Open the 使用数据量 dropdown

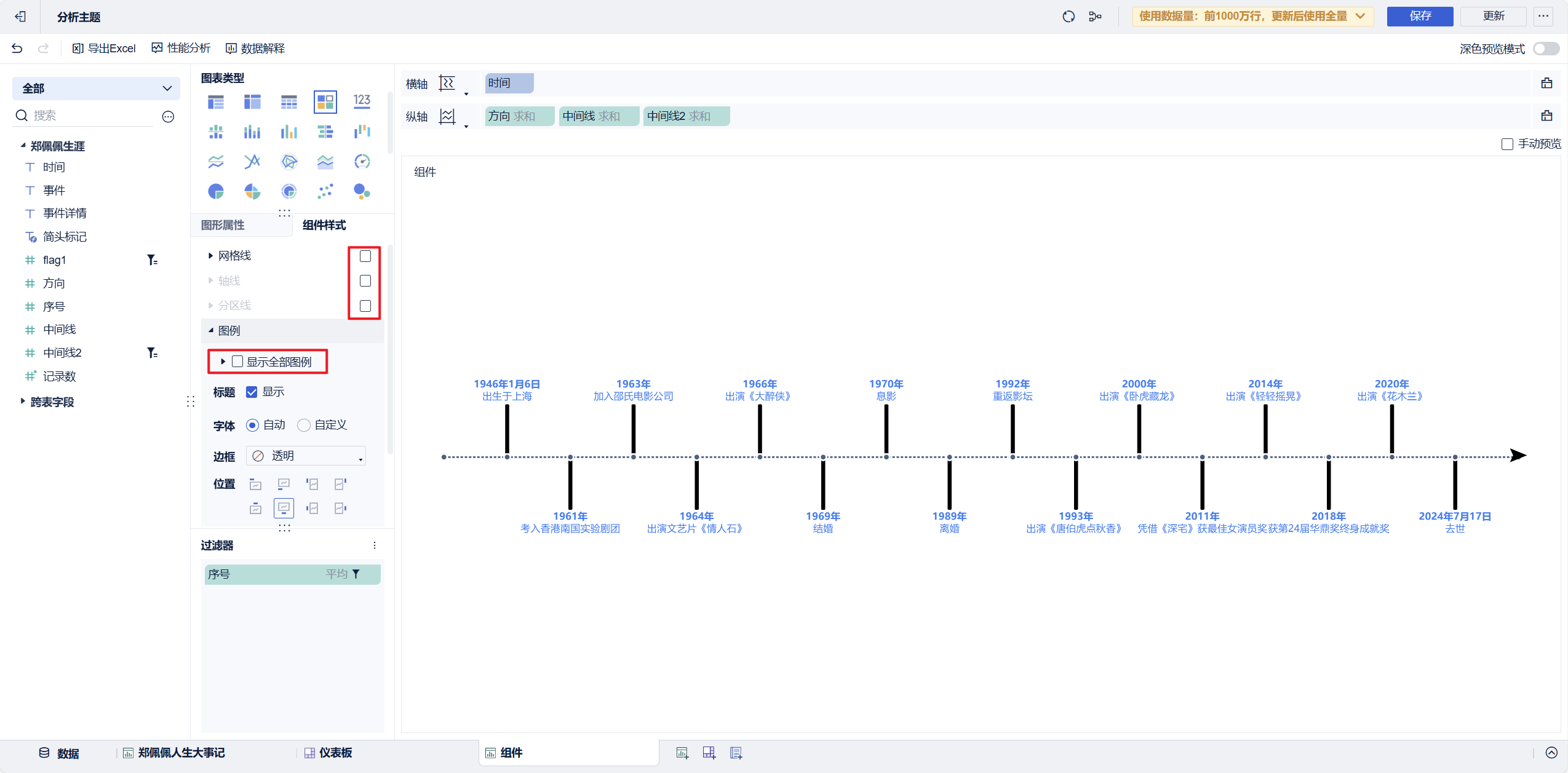1252,17
